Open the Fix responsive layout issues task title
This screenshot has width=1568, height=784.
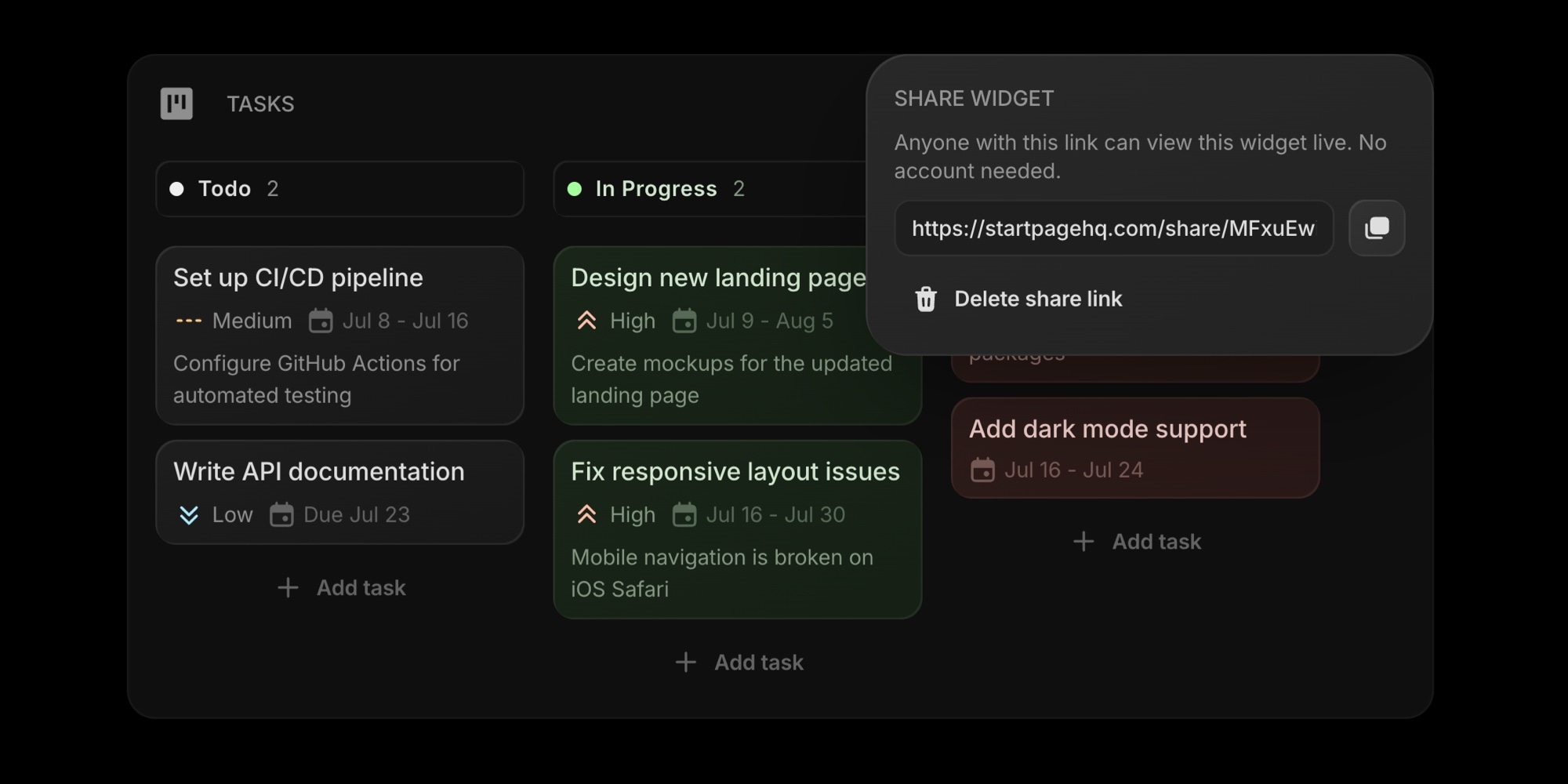coord(735,472)
